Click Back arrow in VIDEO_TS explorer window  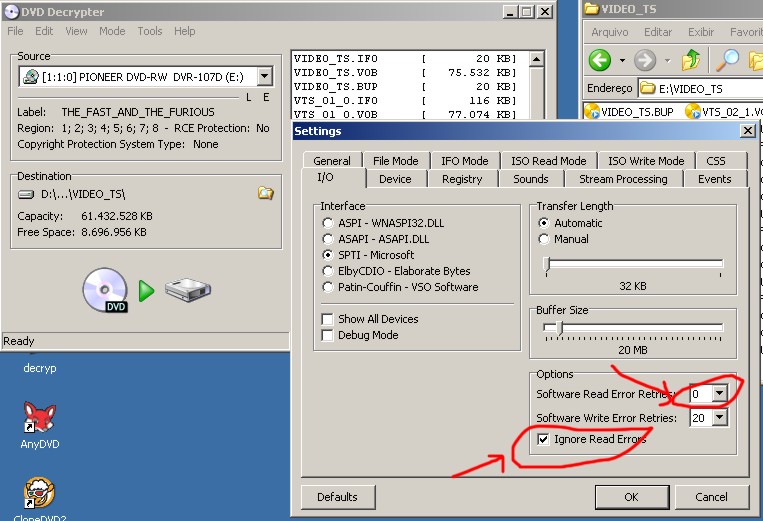[x=600, y=61]
